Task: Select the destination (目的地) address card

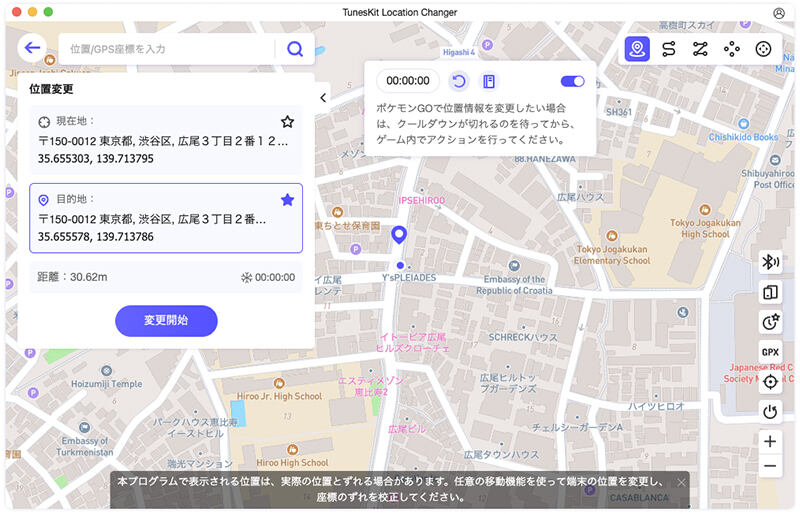Action: (x=166, y=218)
